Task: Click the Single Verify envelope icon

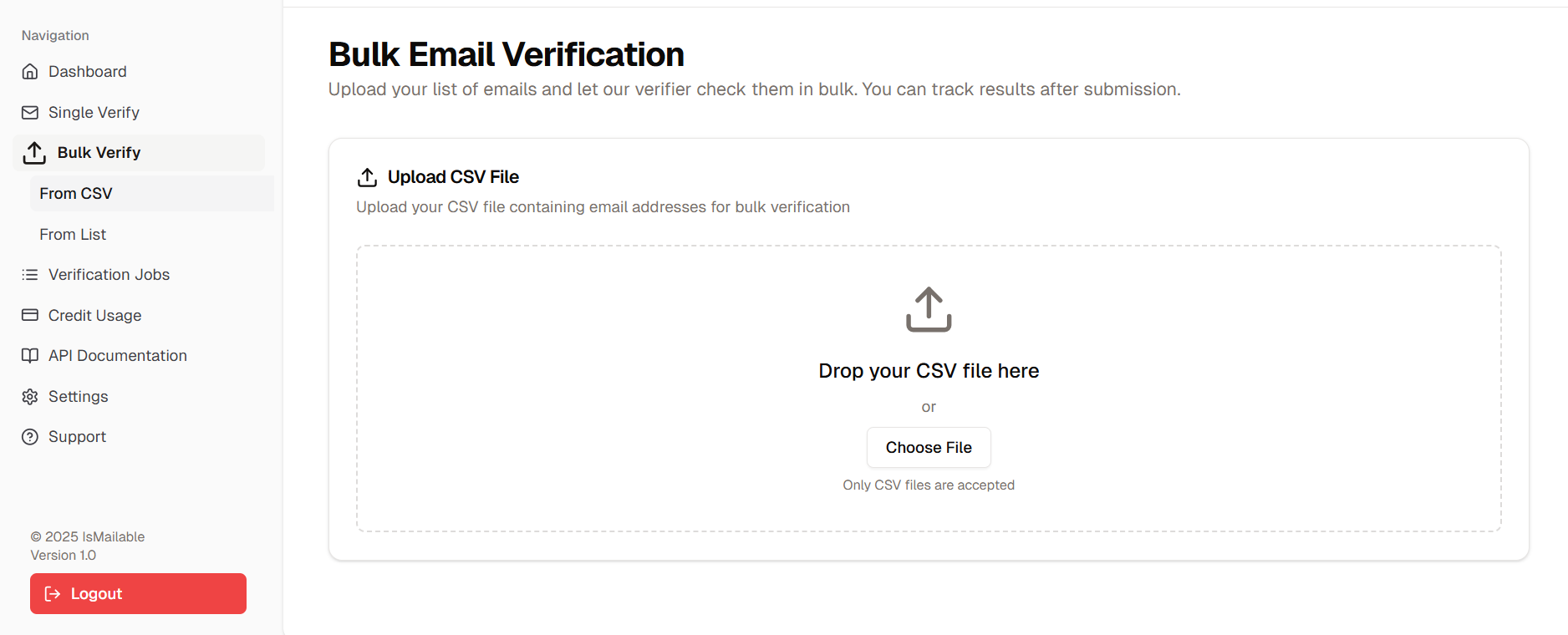Action: 30,112
